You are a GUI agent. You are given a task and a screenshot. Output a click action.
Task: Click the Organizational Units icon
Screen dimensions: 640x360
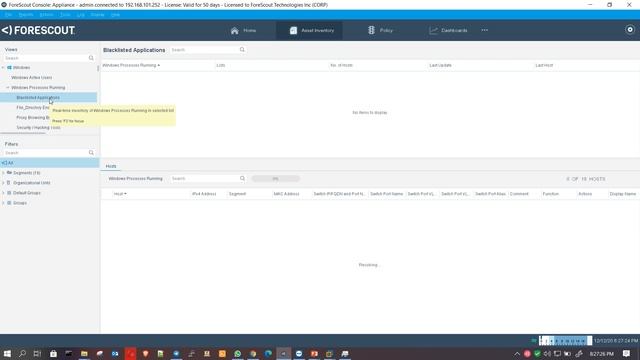coord(9,183)
